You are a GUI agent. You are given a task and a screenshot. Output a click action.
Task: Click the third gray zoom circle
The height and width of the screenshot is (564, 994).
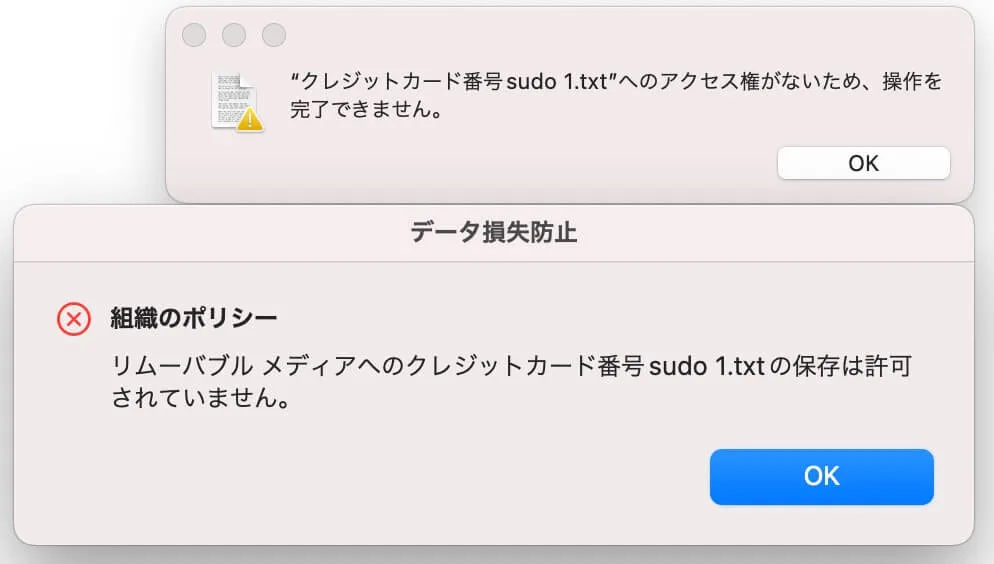point(273,35)
